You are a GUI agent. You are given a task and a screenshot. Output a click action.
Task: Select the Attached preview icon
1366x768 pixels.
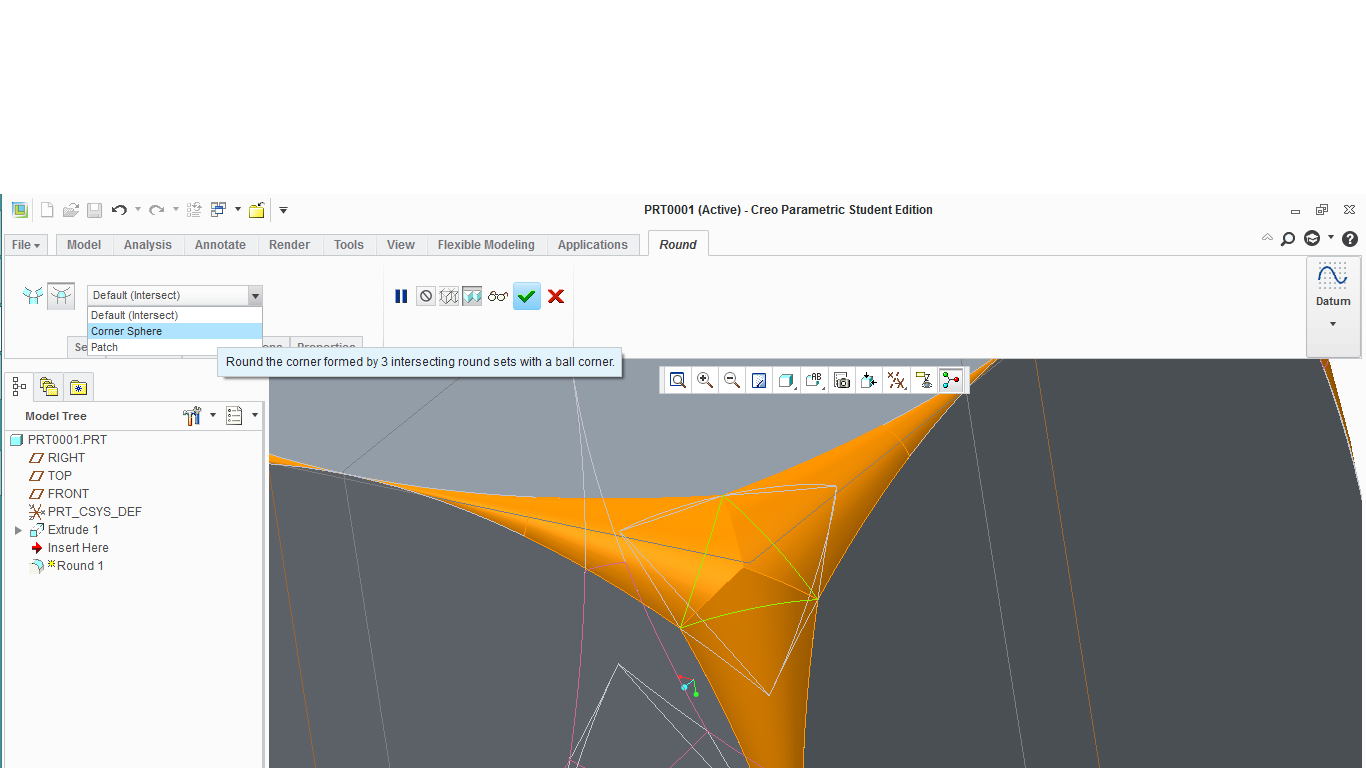coord(472,296)
